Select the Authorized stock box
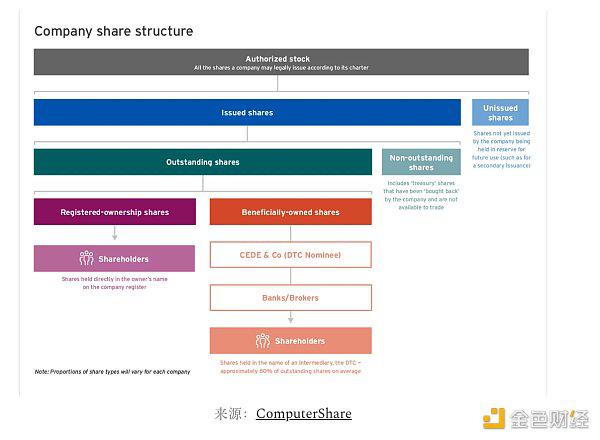Image resolution: width=600 pixels, height=440 pixels. point(281,62)
